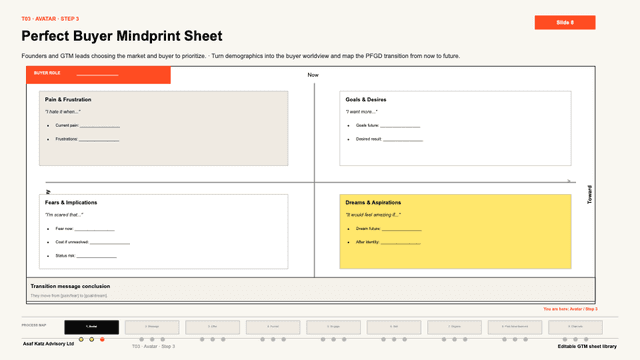
Task: Select the Perfect Buyer Mindprint Sheet title
Action: (122, 36)
